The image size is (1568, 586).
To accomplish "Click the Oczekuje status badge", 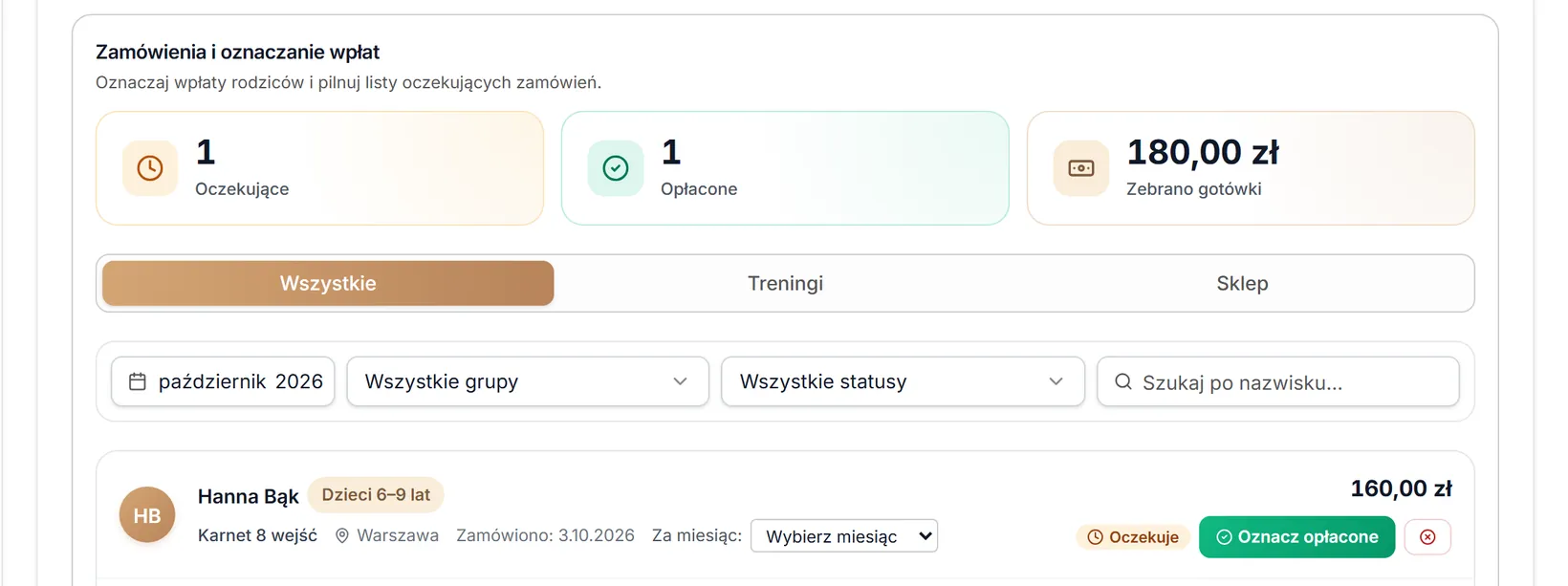I will click(x=1133, y=537).
